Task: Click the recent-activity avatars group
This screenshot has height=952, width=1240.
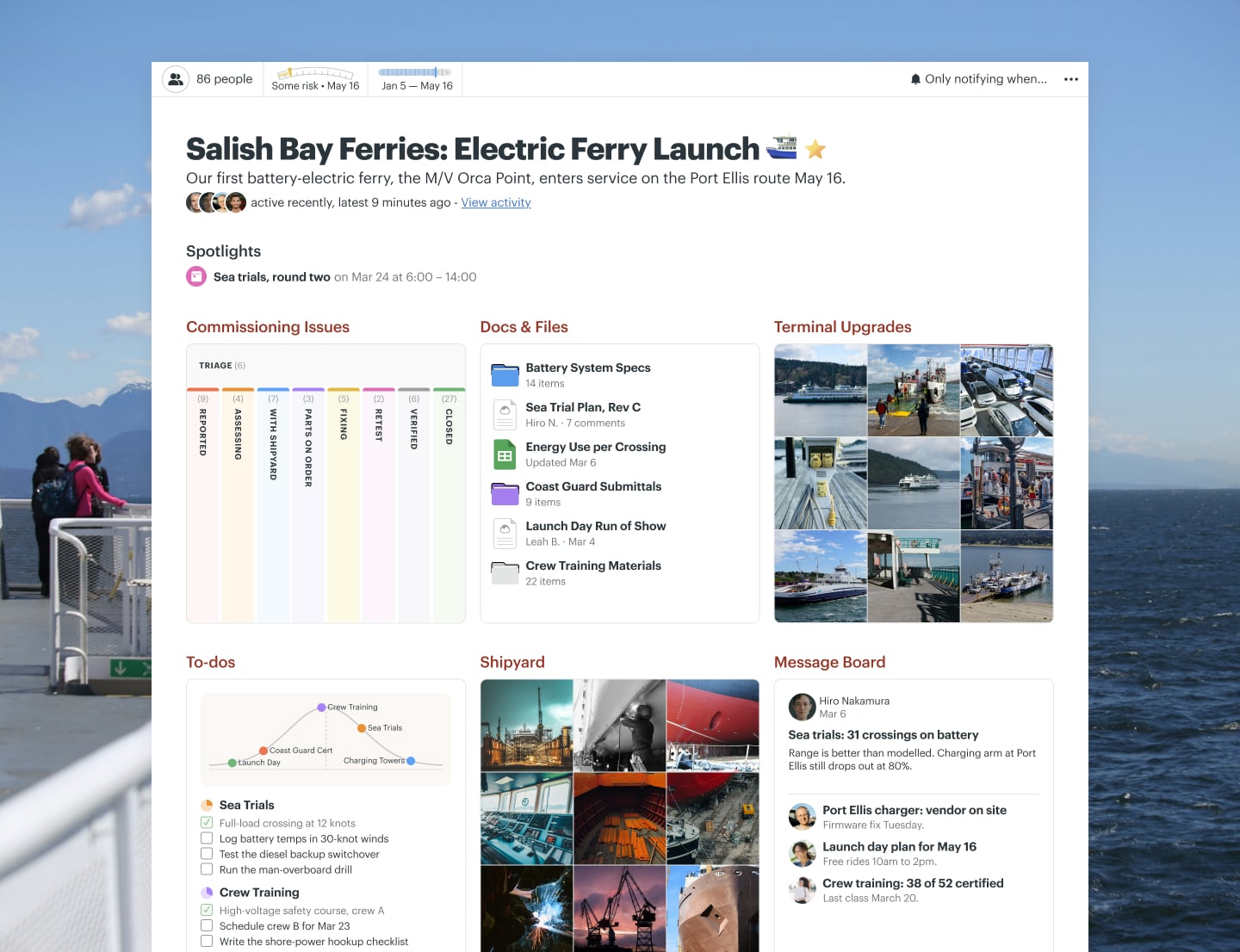Action: tap(216, 202)
